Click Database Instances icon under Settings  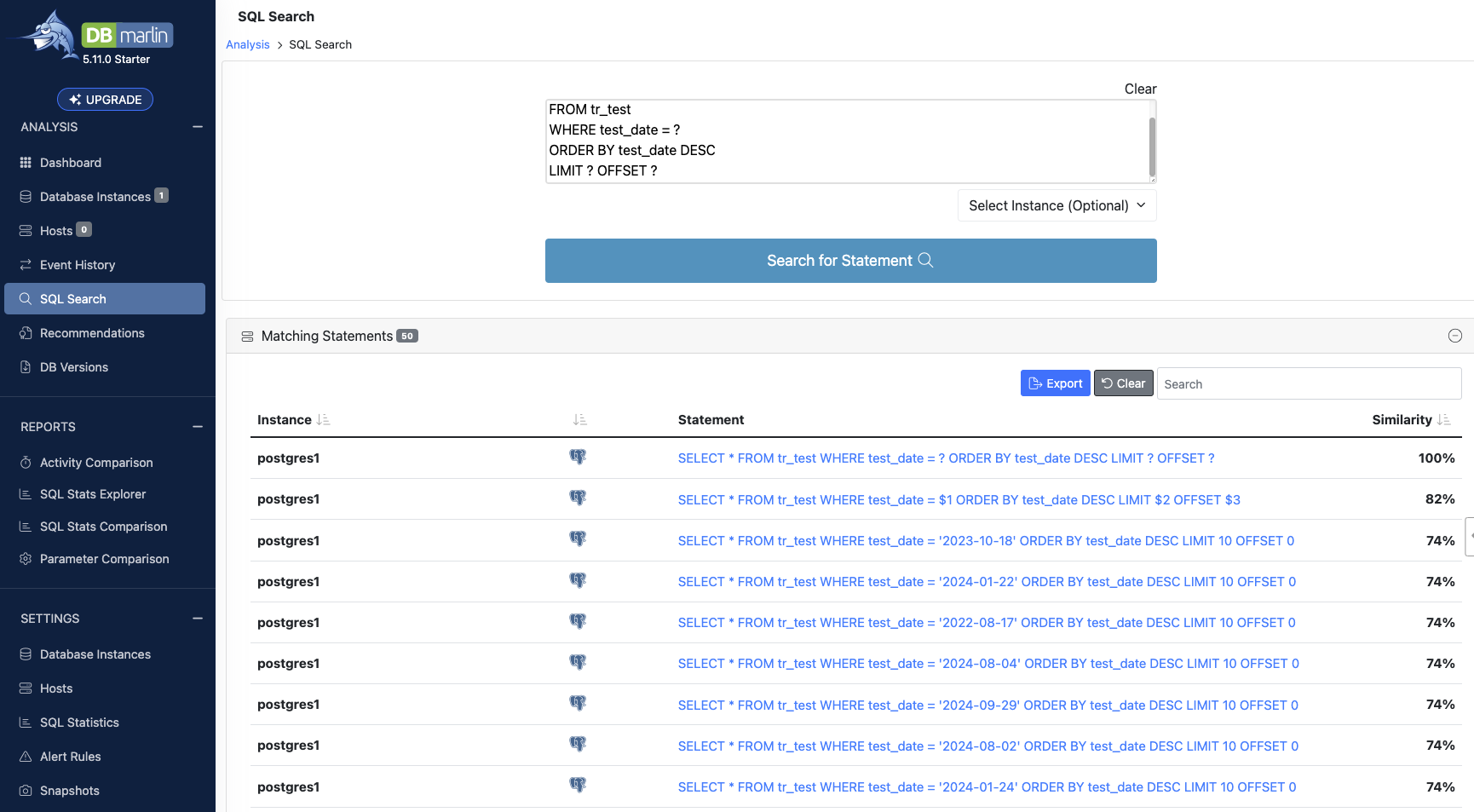click(x=26, y=654)
